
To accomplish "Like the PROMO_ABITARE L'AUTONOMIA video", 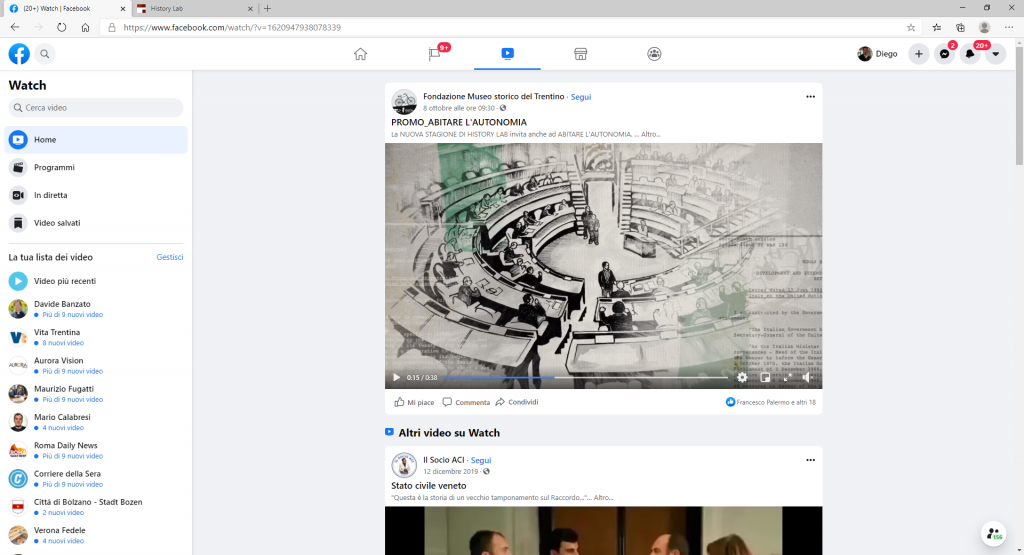I will [414, 402].
